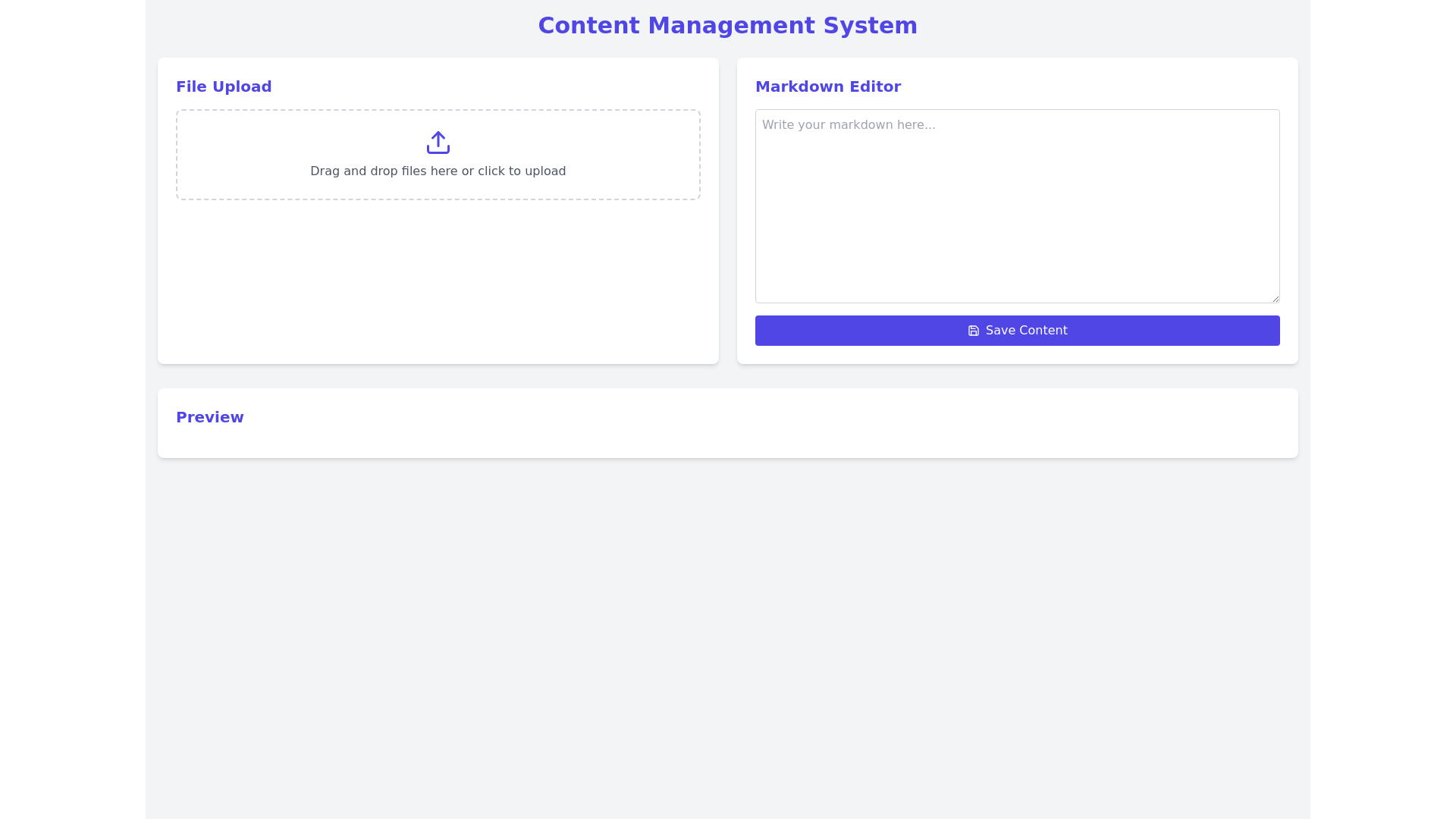The height and width of the screenshot is (819, 1456).
Task: Click the upload symbol above the drag-drop text
Action: [438, 143]
